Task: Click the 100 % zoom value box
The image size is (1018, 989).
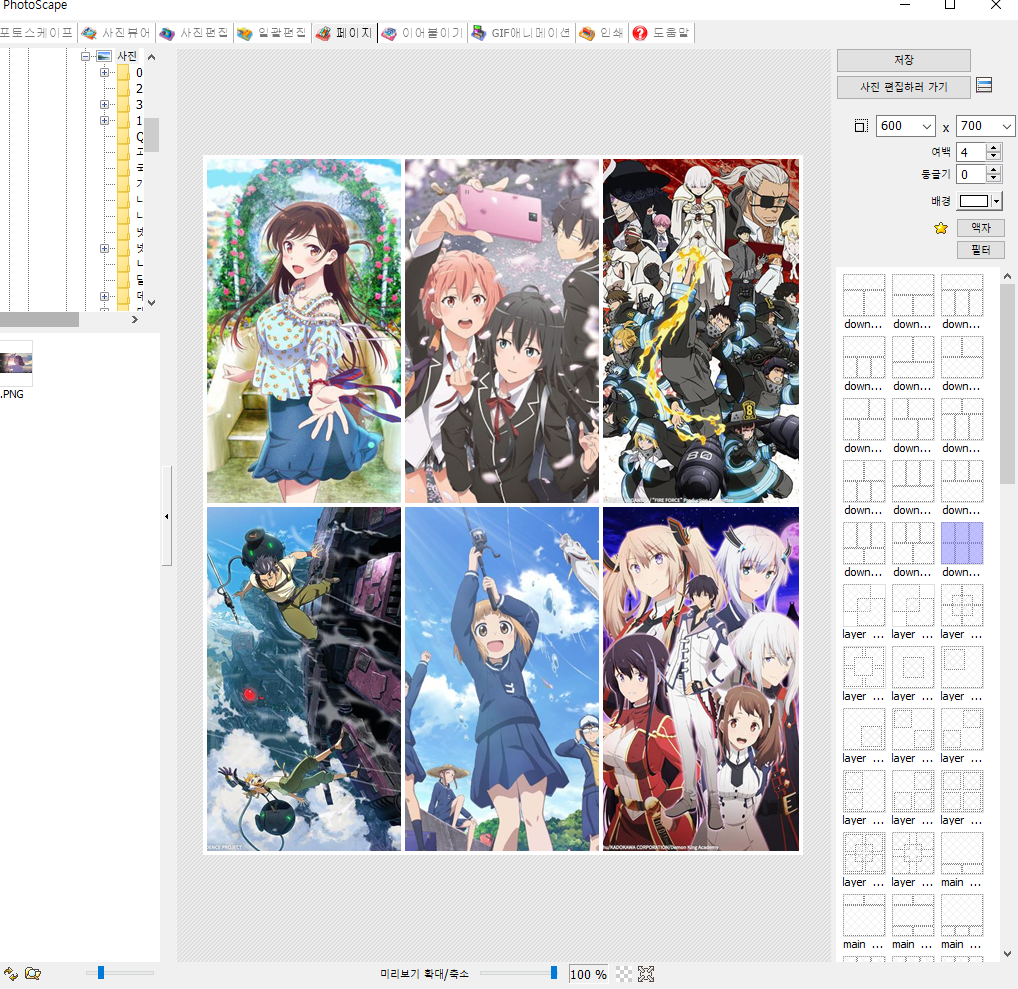Action: tap(588, 974)
